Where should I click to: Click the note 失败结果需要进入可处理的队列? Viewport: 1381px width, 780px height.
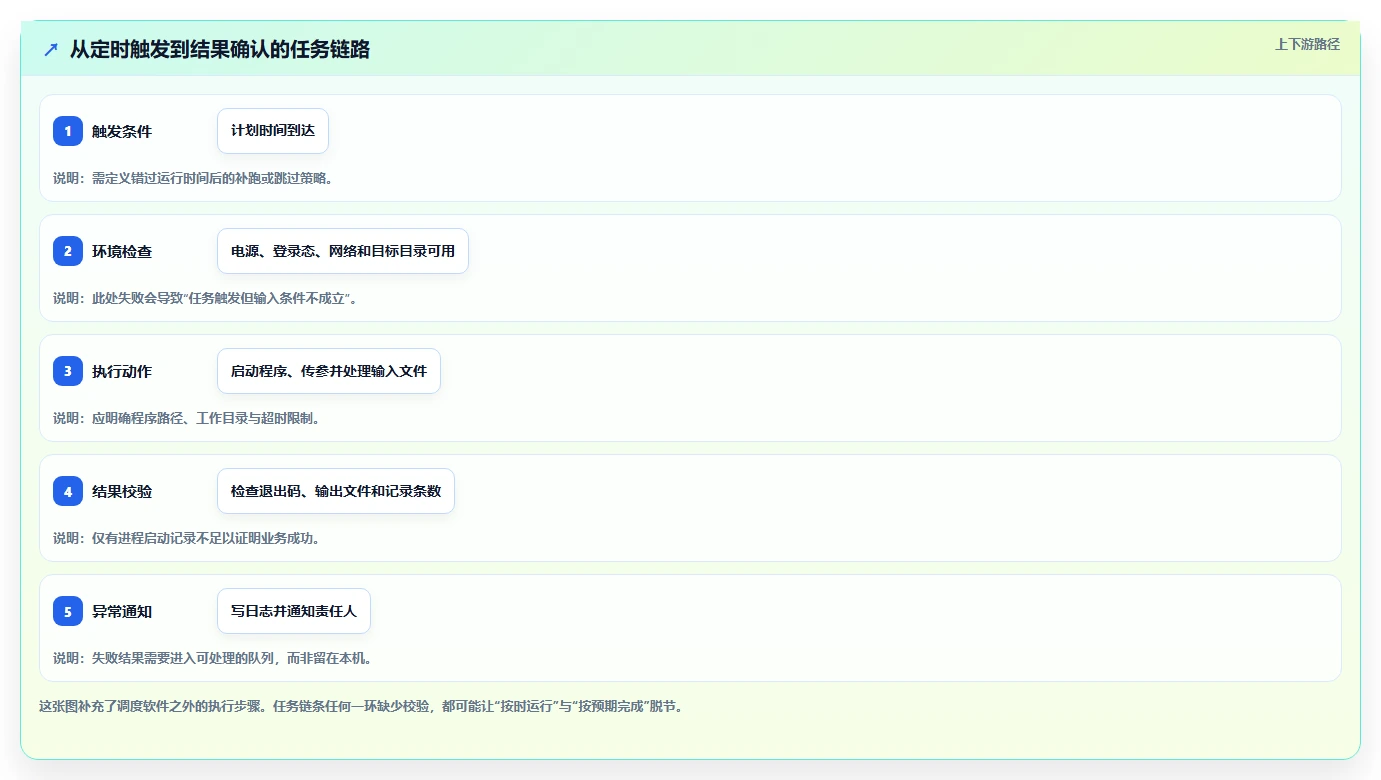213,658
